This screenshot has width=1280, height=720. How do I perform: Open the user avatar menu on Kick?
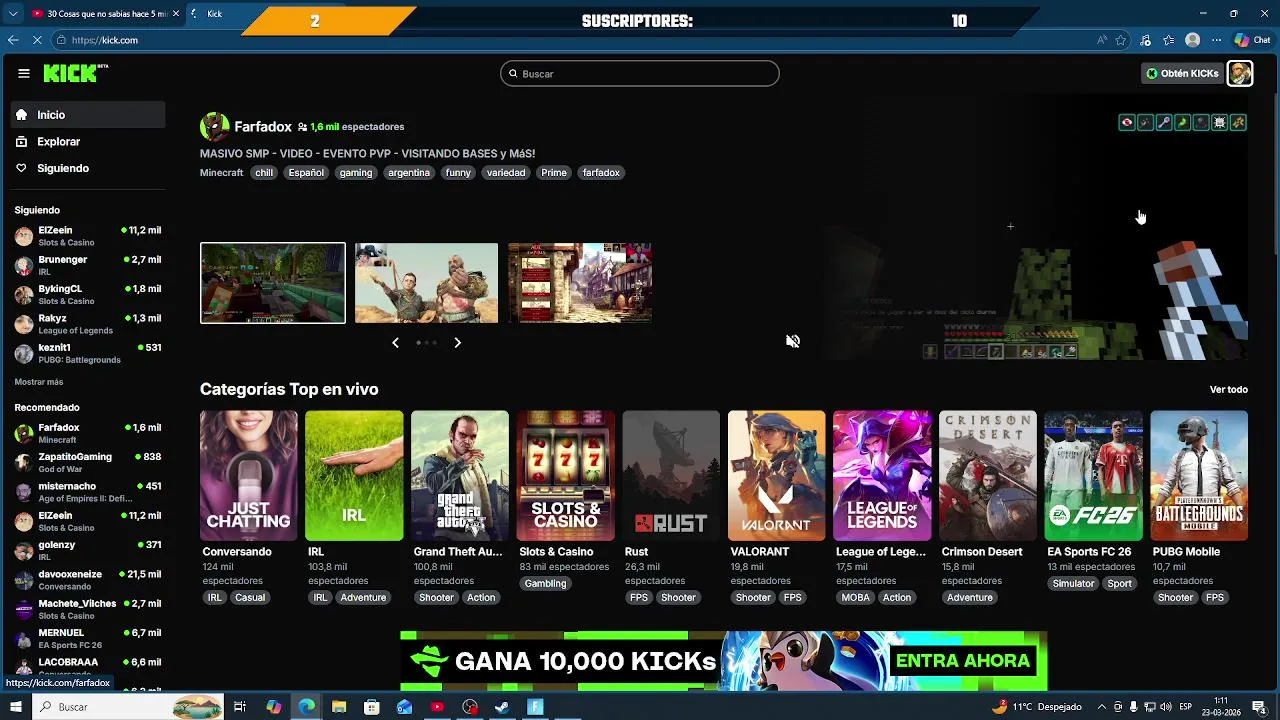coord(1240,73)
